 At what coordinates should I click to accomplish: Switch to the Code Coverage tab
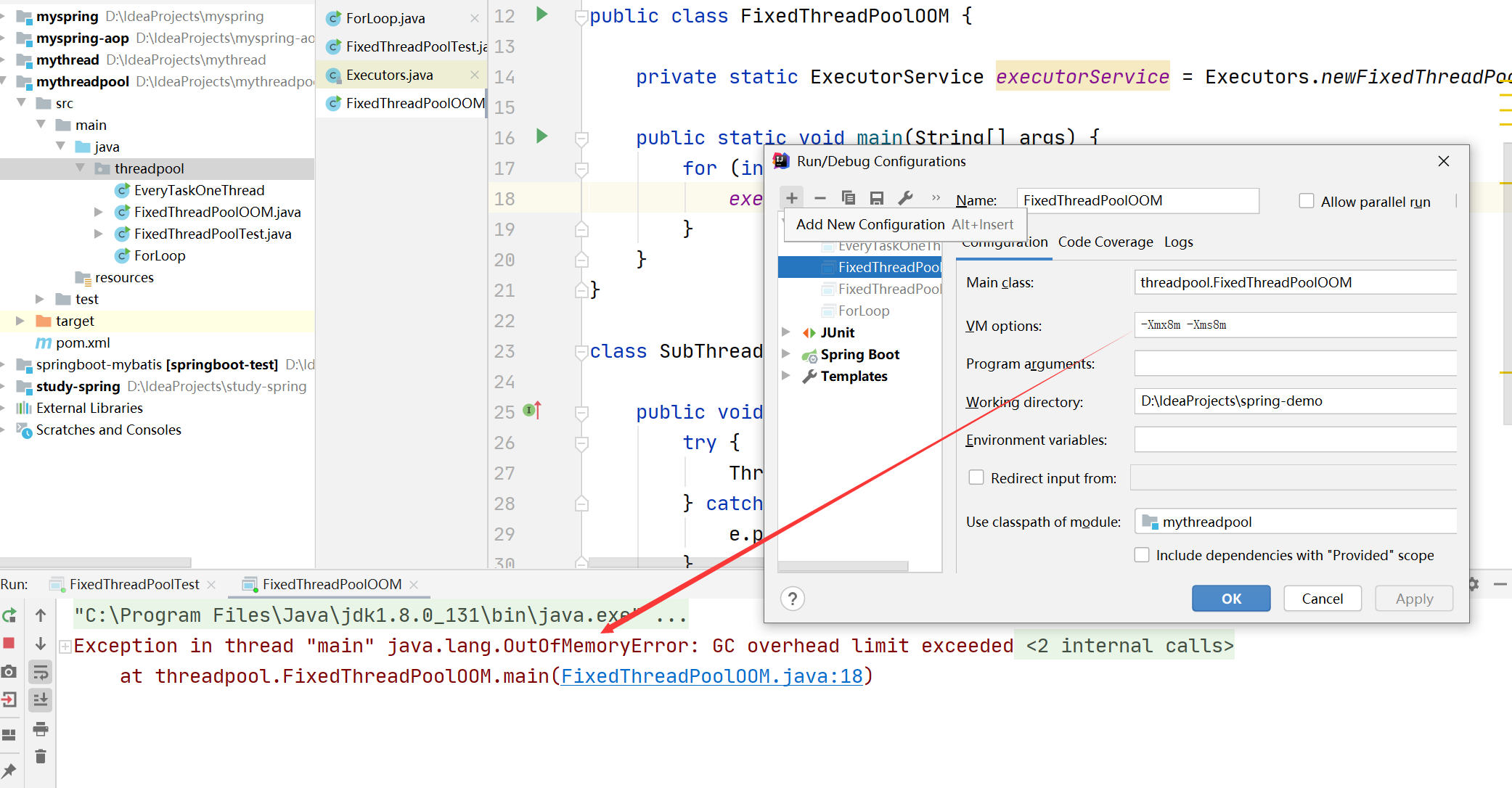[1105, 242]
